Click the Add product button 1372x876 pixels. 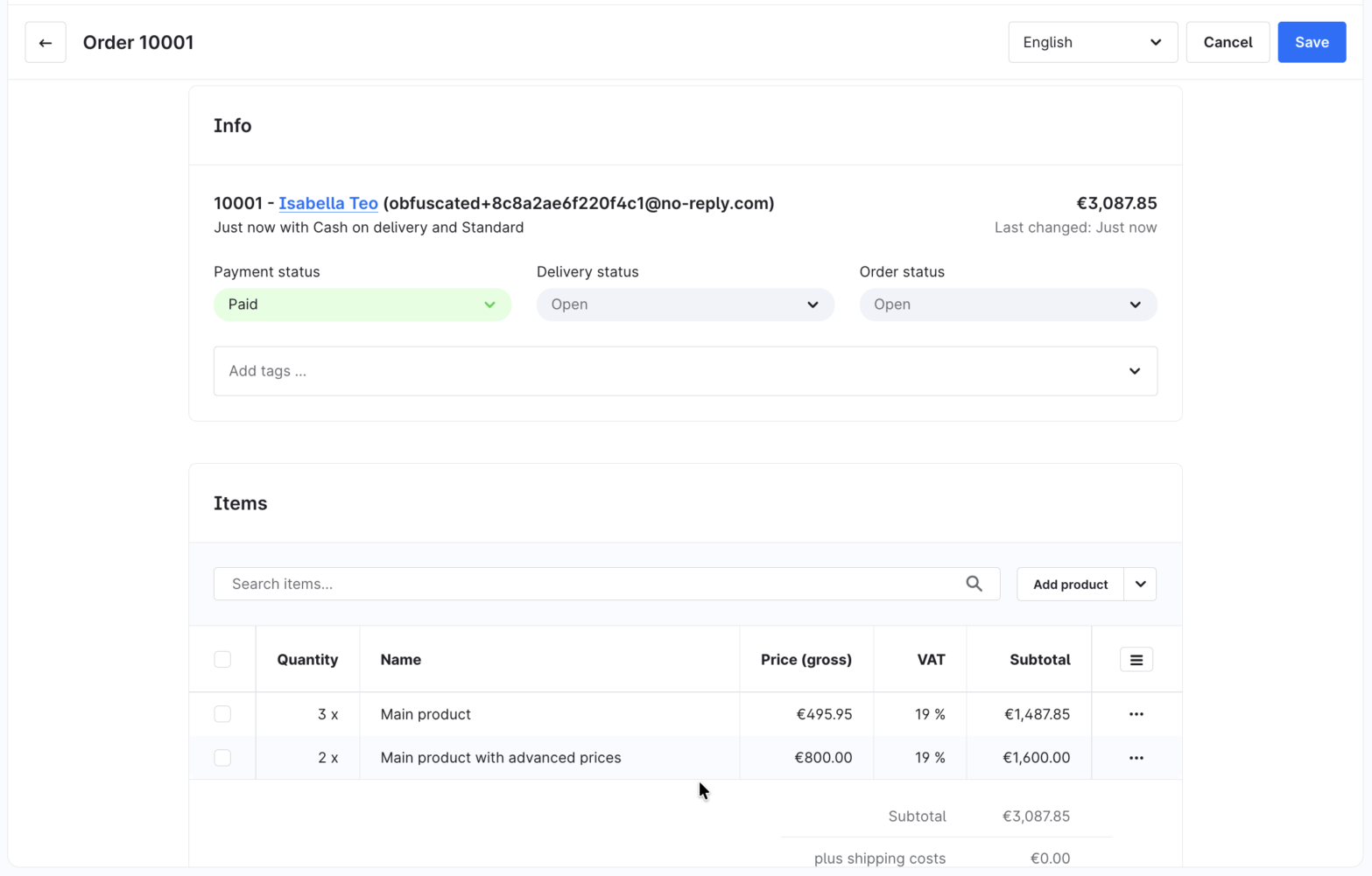pos(1070,585)
